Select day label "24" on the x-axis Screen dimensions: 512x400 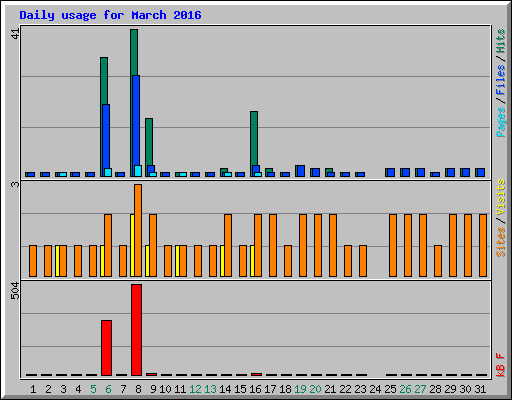(x=375, y=389)
